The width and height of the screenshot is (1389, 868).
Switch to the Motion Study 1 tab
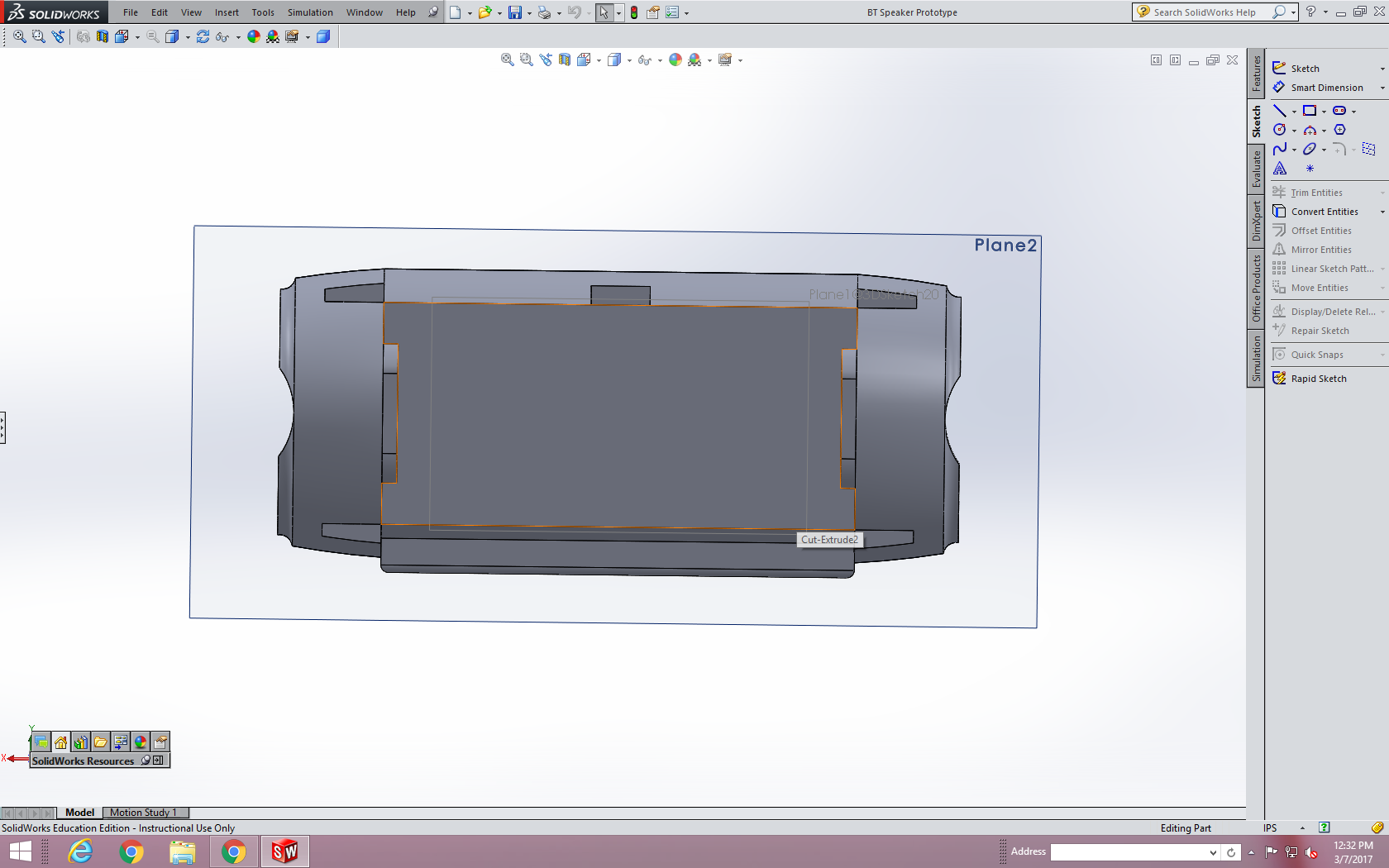[x=145, y=813]
